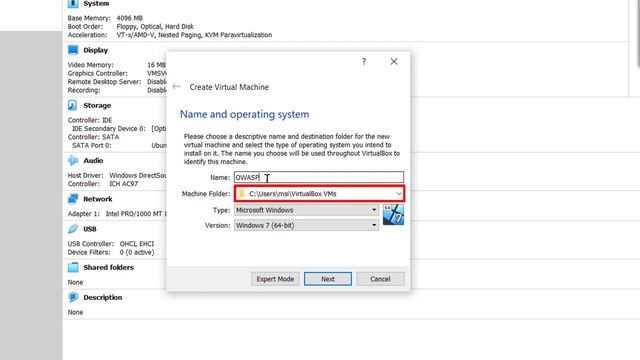Click the USB section plug icon

(73, 229)
